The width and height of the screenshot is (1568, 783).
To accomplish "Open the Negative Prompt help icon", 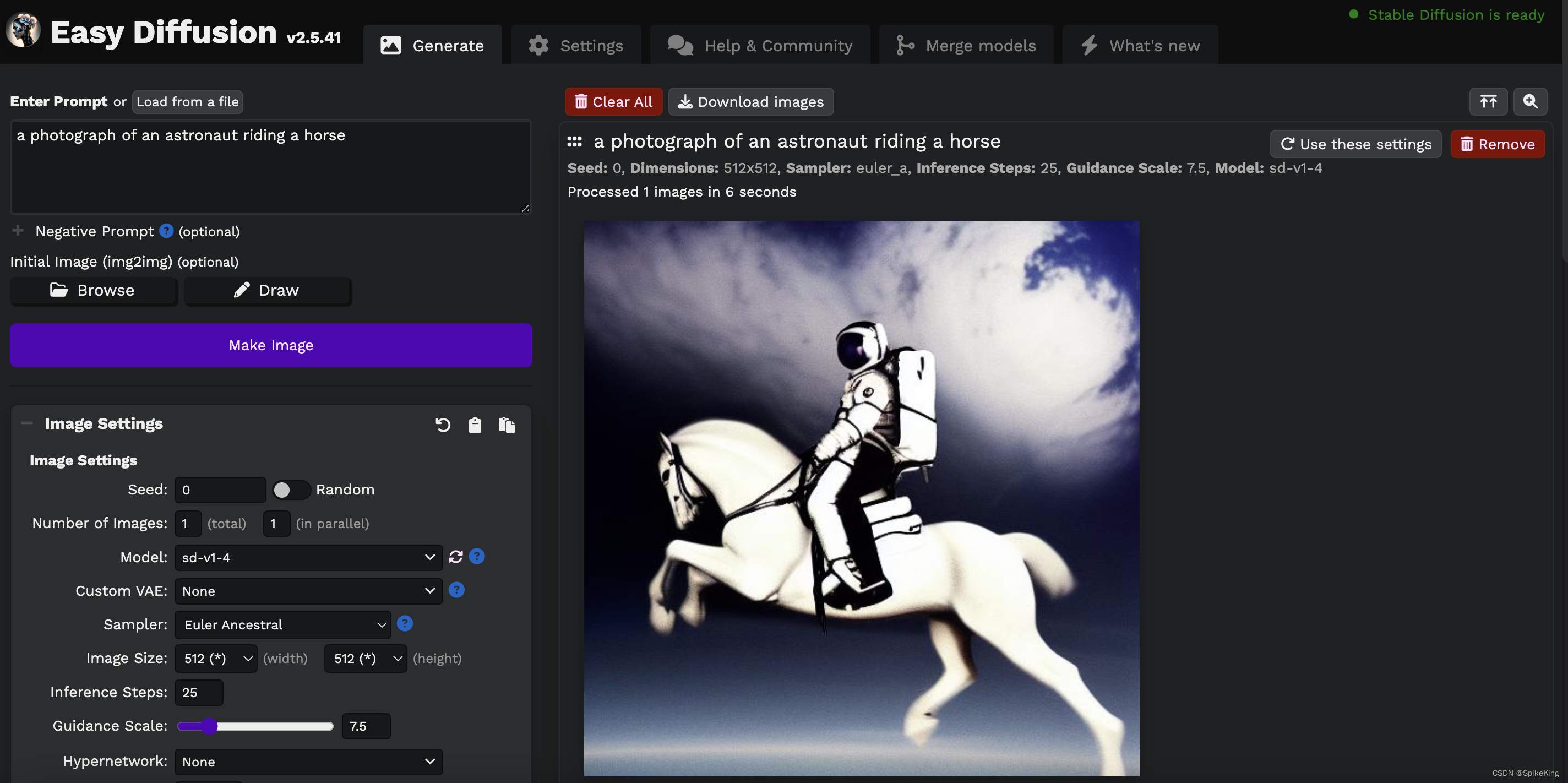I will pos(166,231).
